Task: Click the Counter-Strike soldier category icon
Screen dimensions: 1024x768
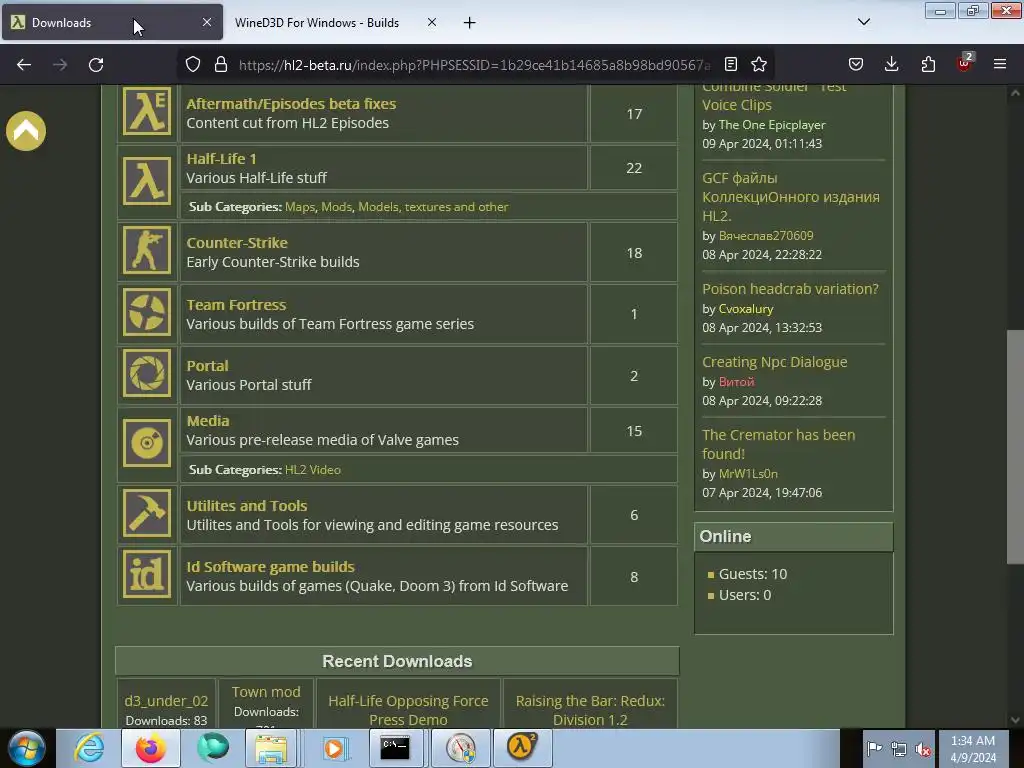Action: (147, 250)
